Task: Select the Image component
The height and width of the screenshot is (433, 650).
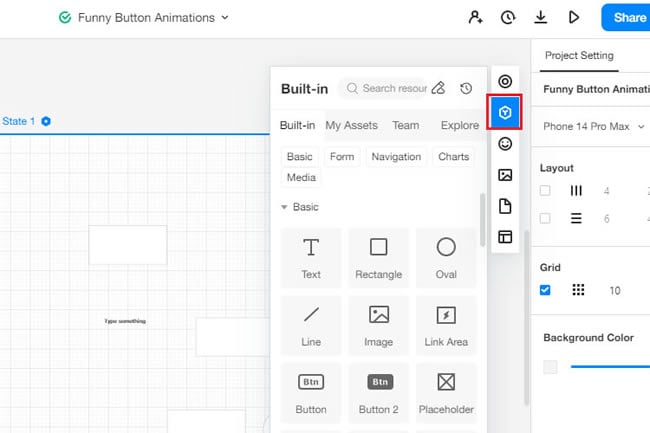Action: coord(378,325)
